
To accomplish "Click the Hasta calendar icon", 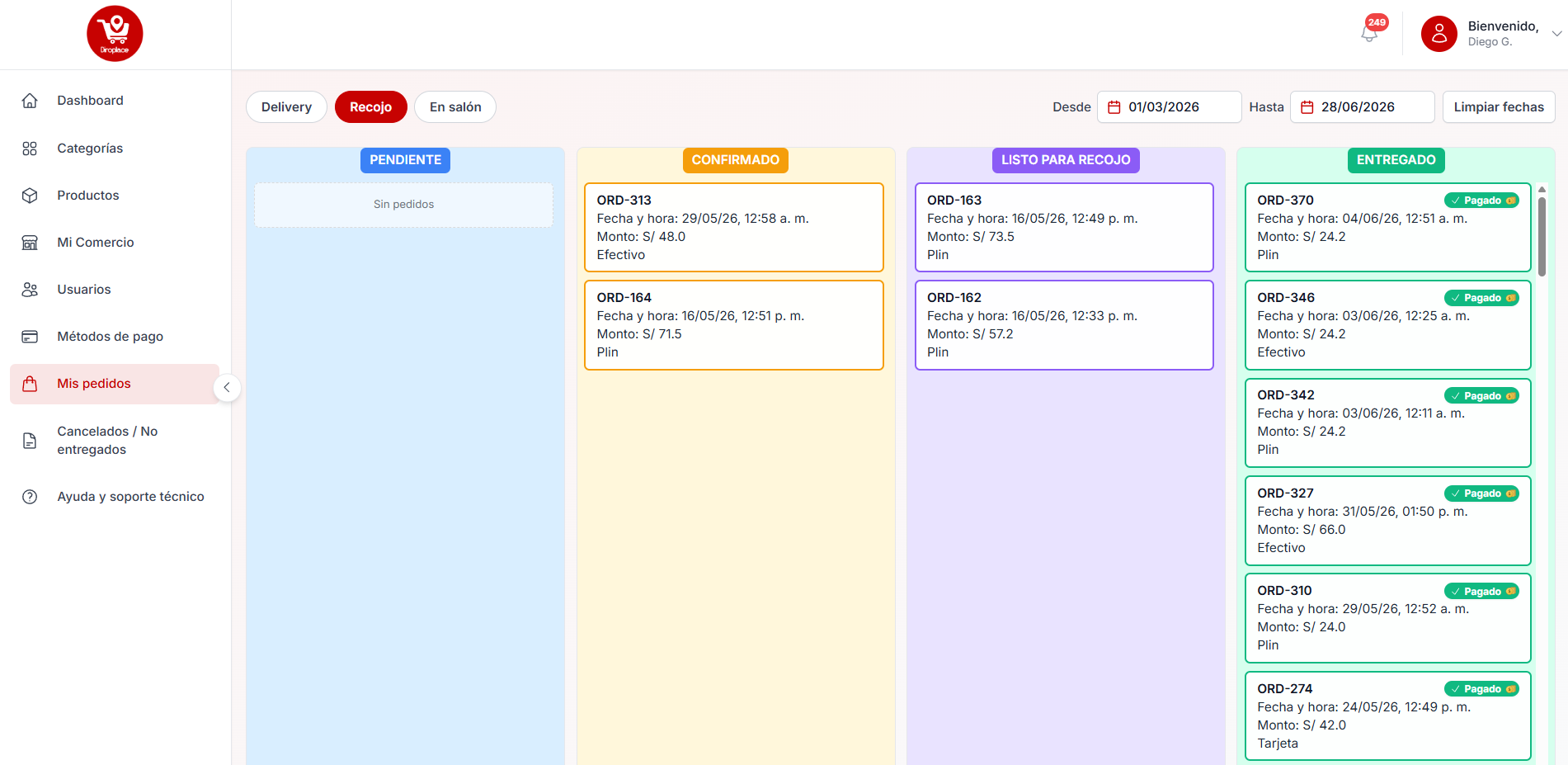I will (1307, 107).
